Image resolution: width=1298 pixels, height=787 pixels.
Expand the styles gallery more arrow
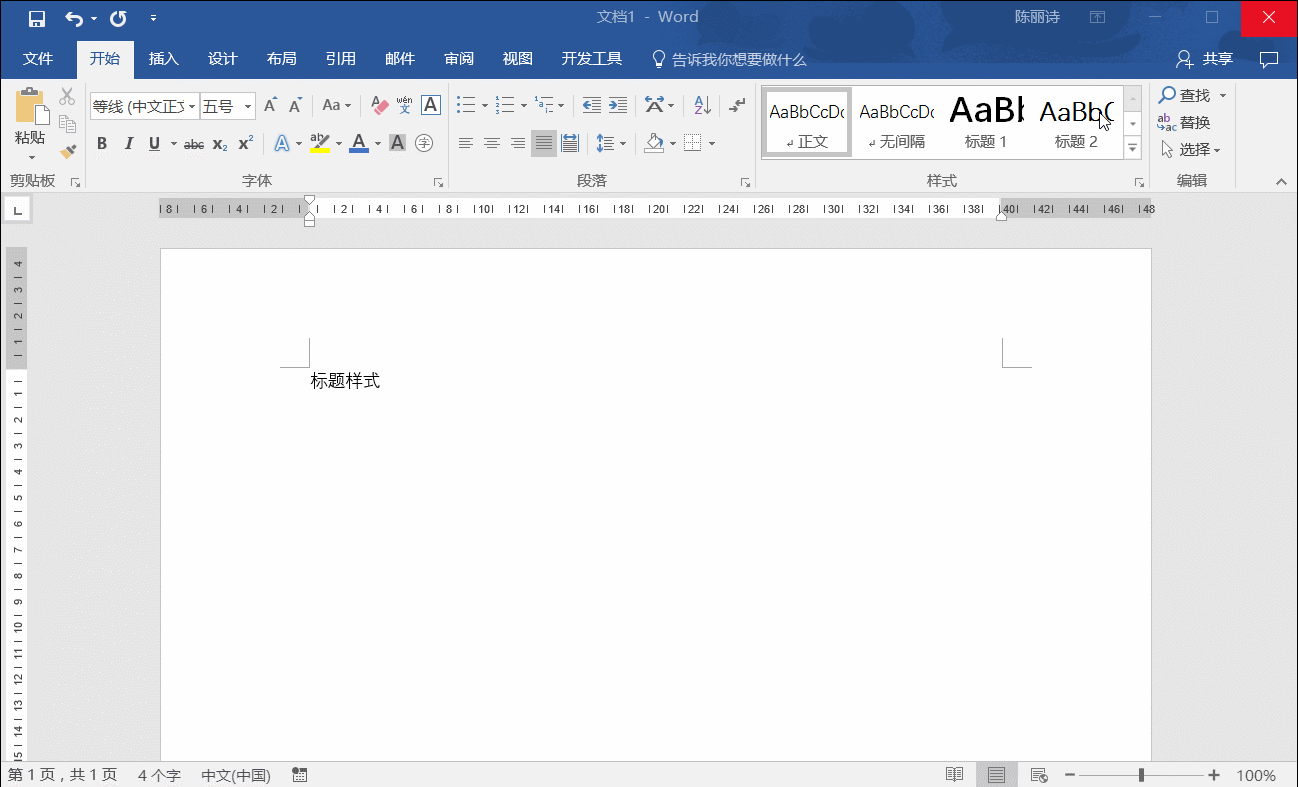coord(1133,147)
